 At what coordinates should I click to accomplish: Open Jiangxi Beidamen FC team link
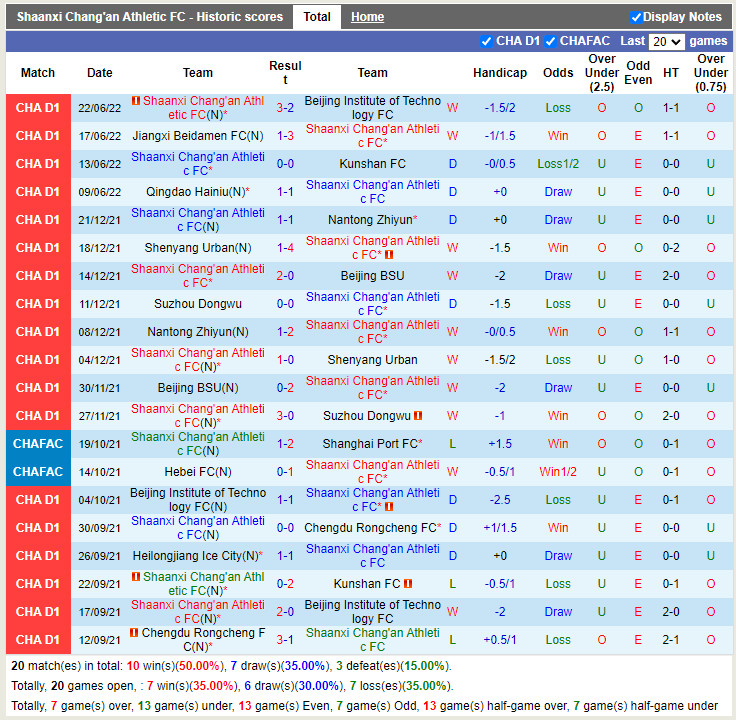pyautogui.click(x=198, y=136)
